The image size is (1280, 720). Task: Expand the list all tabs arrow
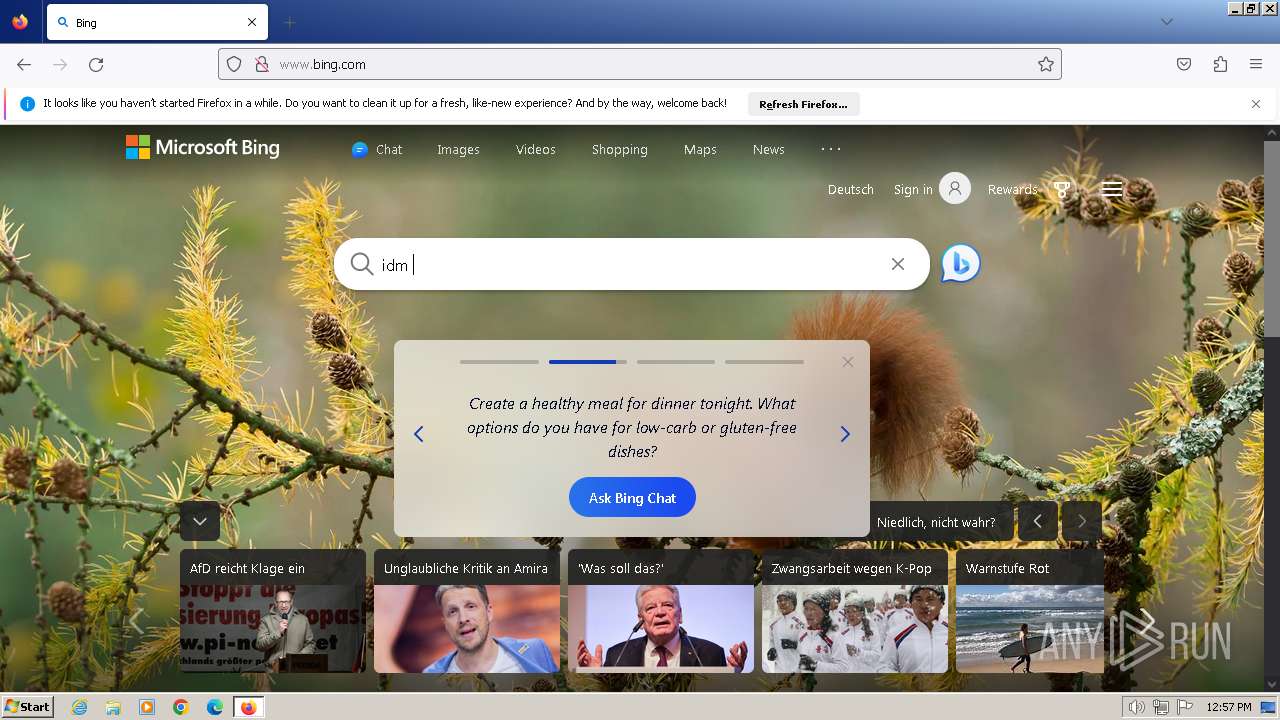click(1166, 22)
